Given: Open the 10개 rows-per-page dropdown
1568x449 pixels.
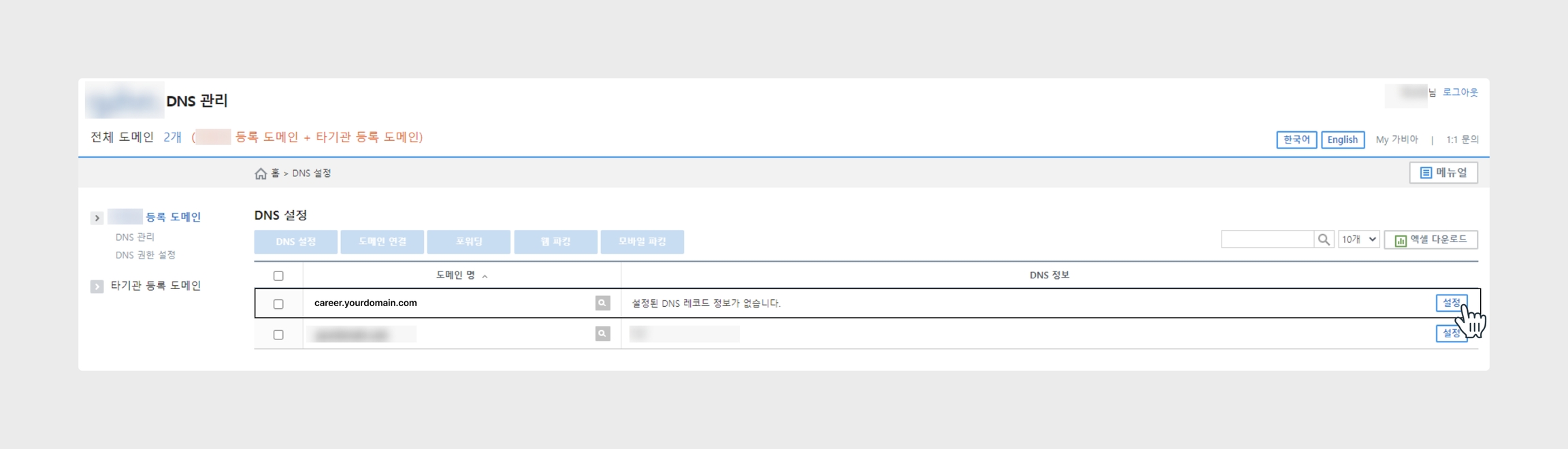Looking at the screenshot, I should 1358,239.
